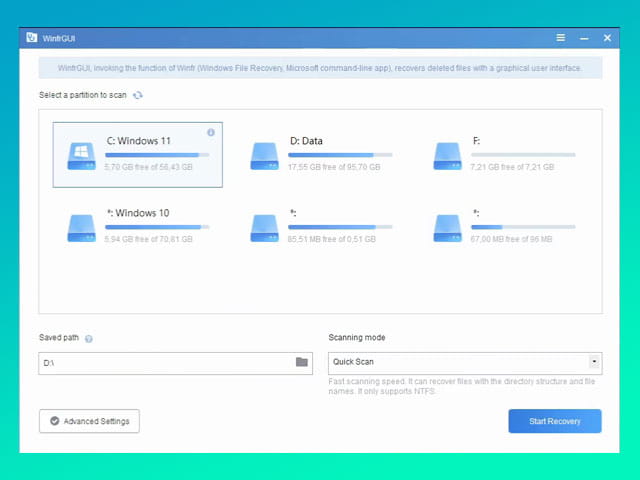Screen dimensions: 640x480
Task: Click '17,55 GB free of 95,70 GB' text
Action: [x=334, y=167]
